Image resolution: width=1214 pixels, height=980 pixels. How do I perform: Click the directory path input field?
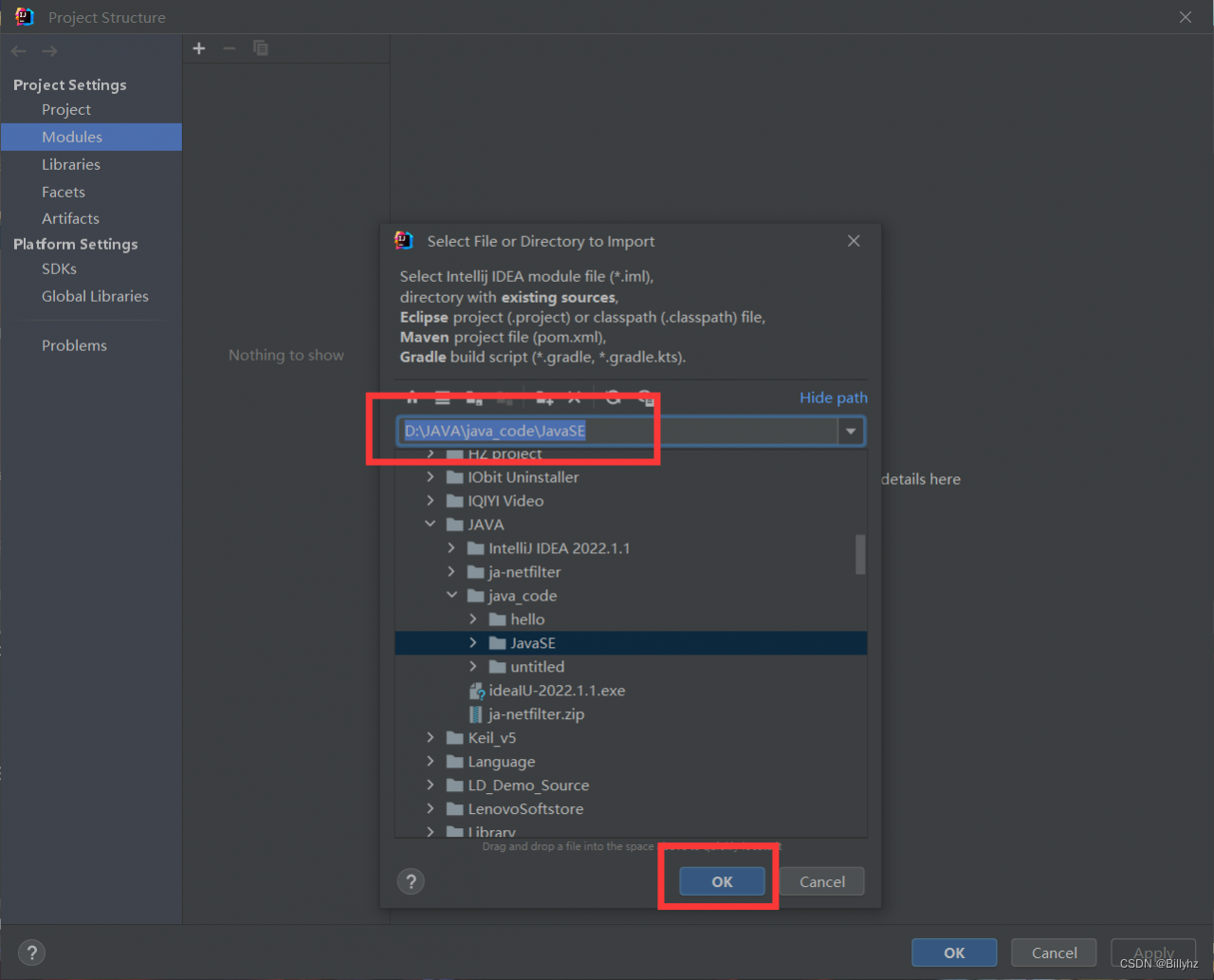point(617,432)
